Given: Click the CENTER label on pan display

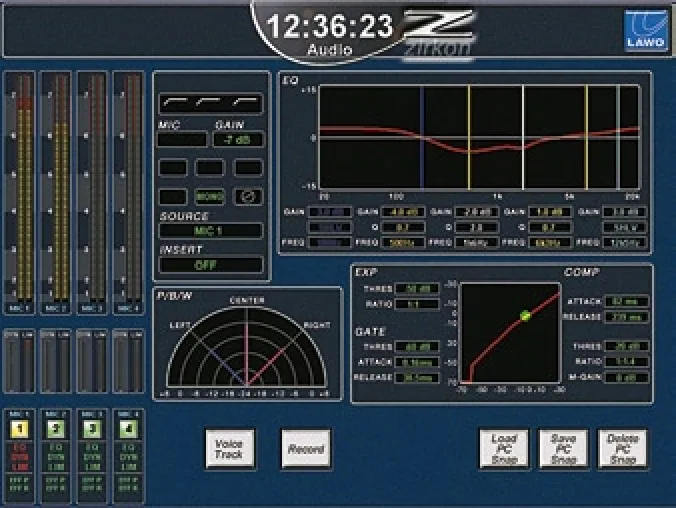Looking at the screenshot, I should [247, 300].
